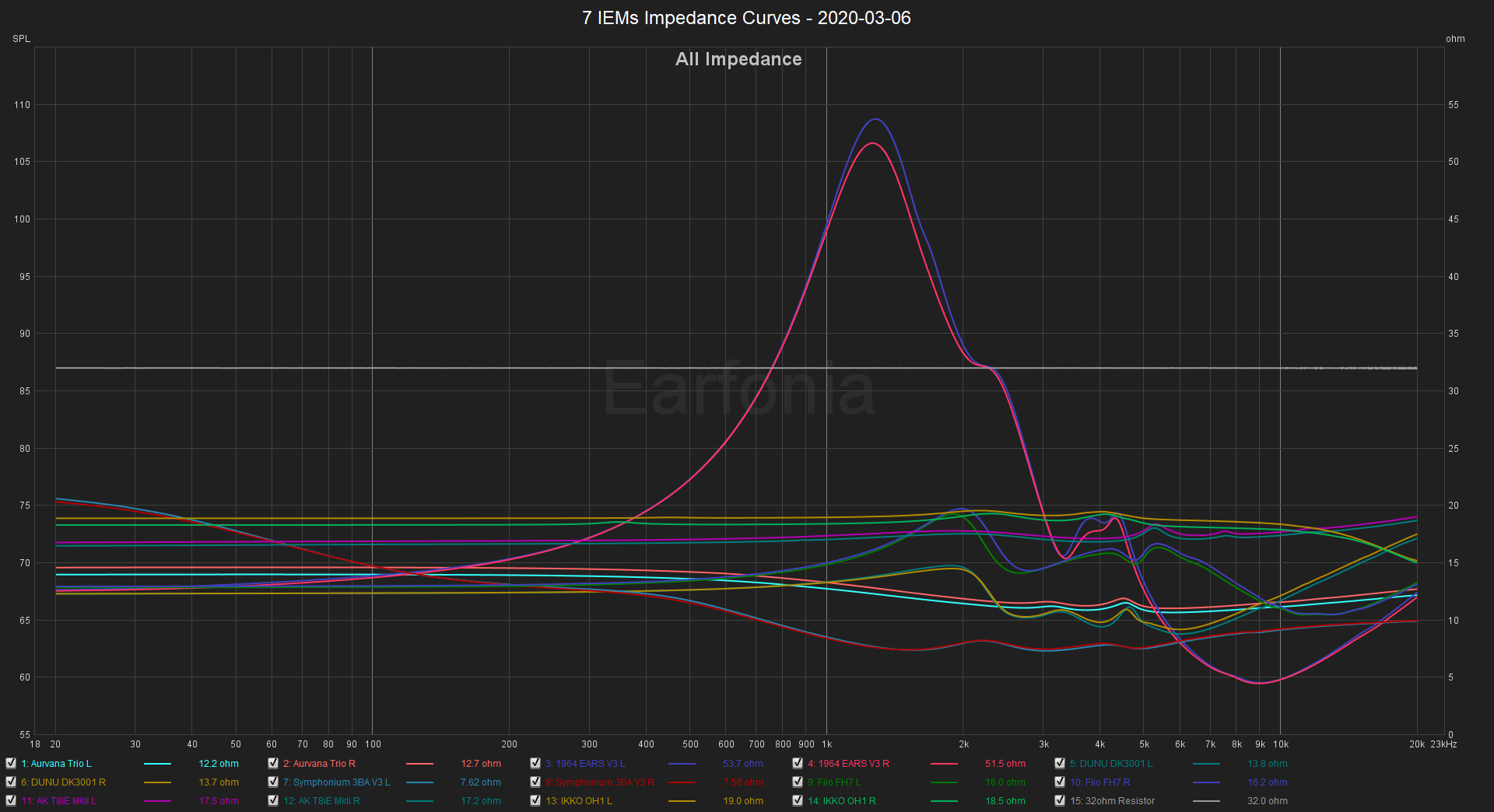Toggle the 10: Fiio FH7 R checkbox
The width and height of the screenshot is (1494, 812).
click(1060, 782)
